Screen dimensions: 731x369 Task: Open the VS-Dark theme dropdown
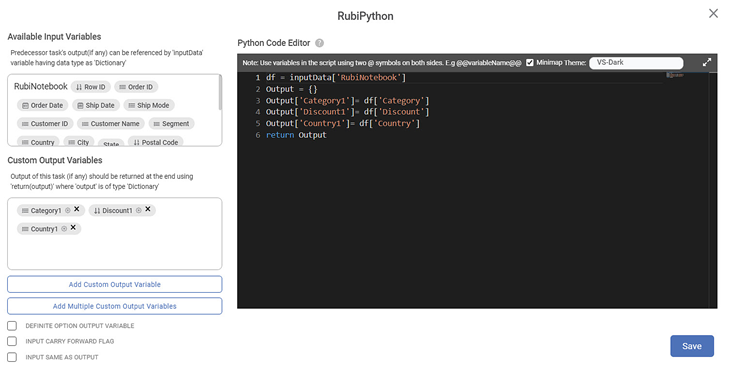(x=636, y=62)
